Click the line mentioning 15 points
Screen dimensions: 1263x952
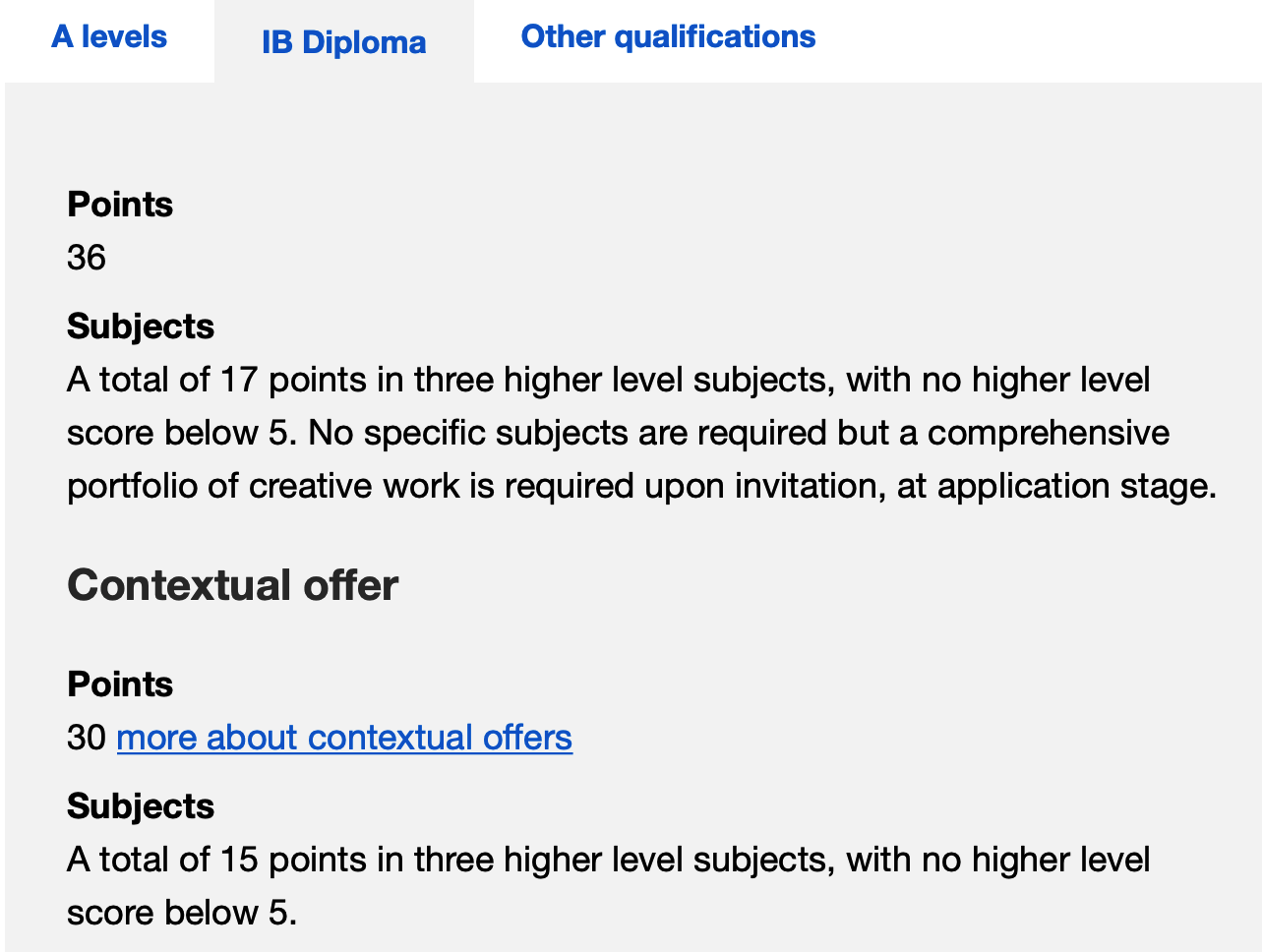(x=609, y=860)
